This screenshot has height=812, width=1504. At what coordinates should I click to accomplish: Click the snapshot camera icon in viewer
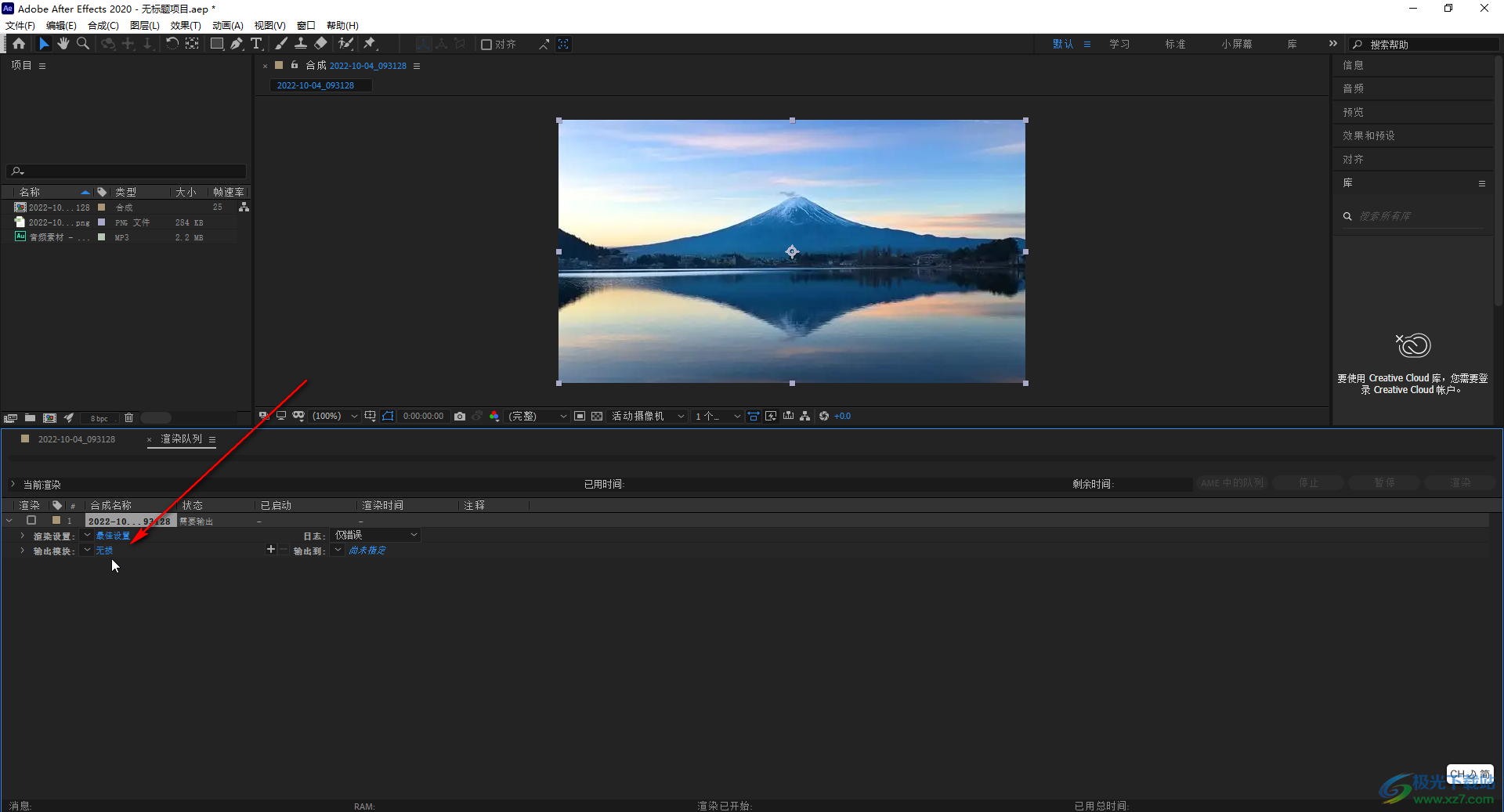tap(460, 417)
